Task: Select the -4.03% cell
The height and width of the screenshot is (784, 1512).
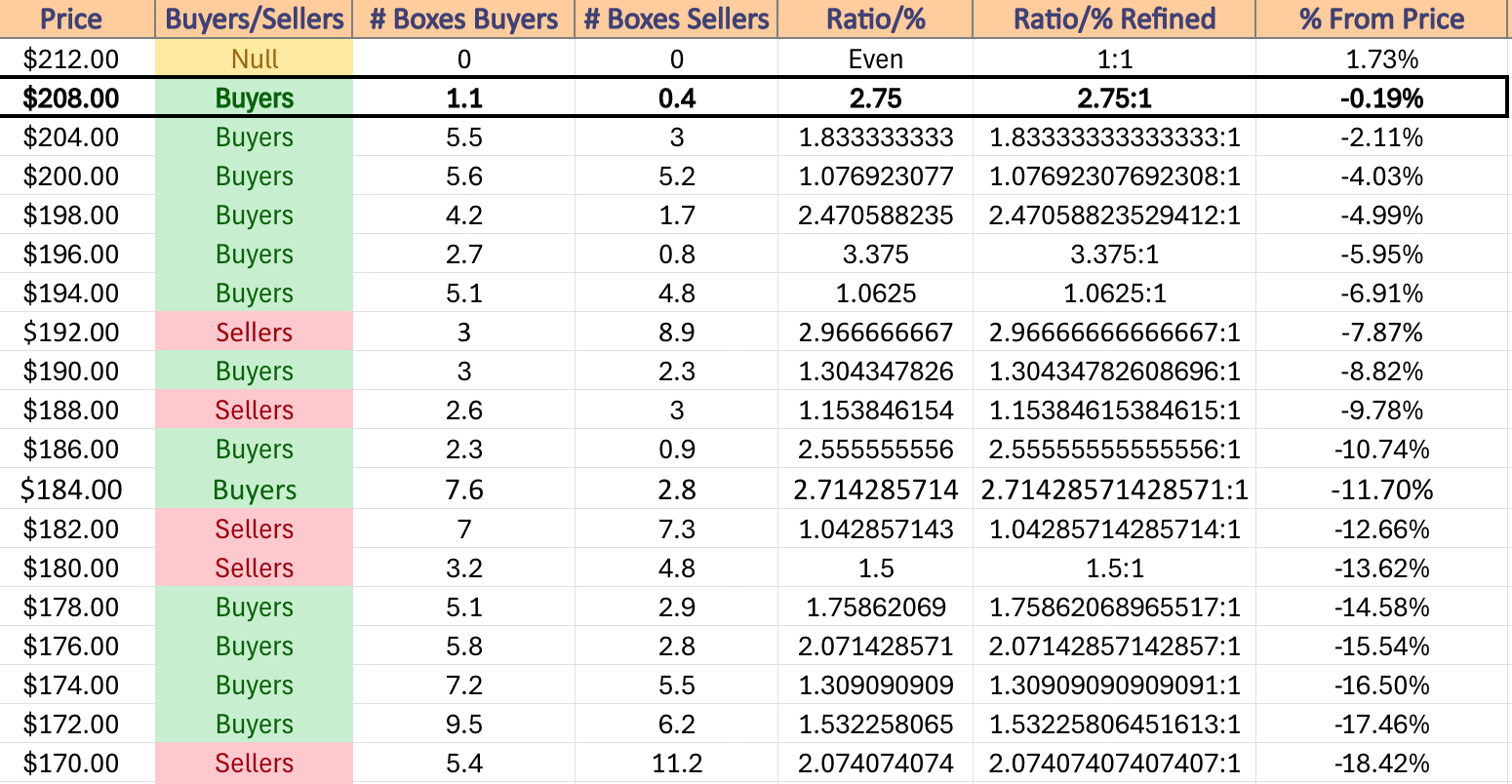Action: click(x=1382, y=176)
